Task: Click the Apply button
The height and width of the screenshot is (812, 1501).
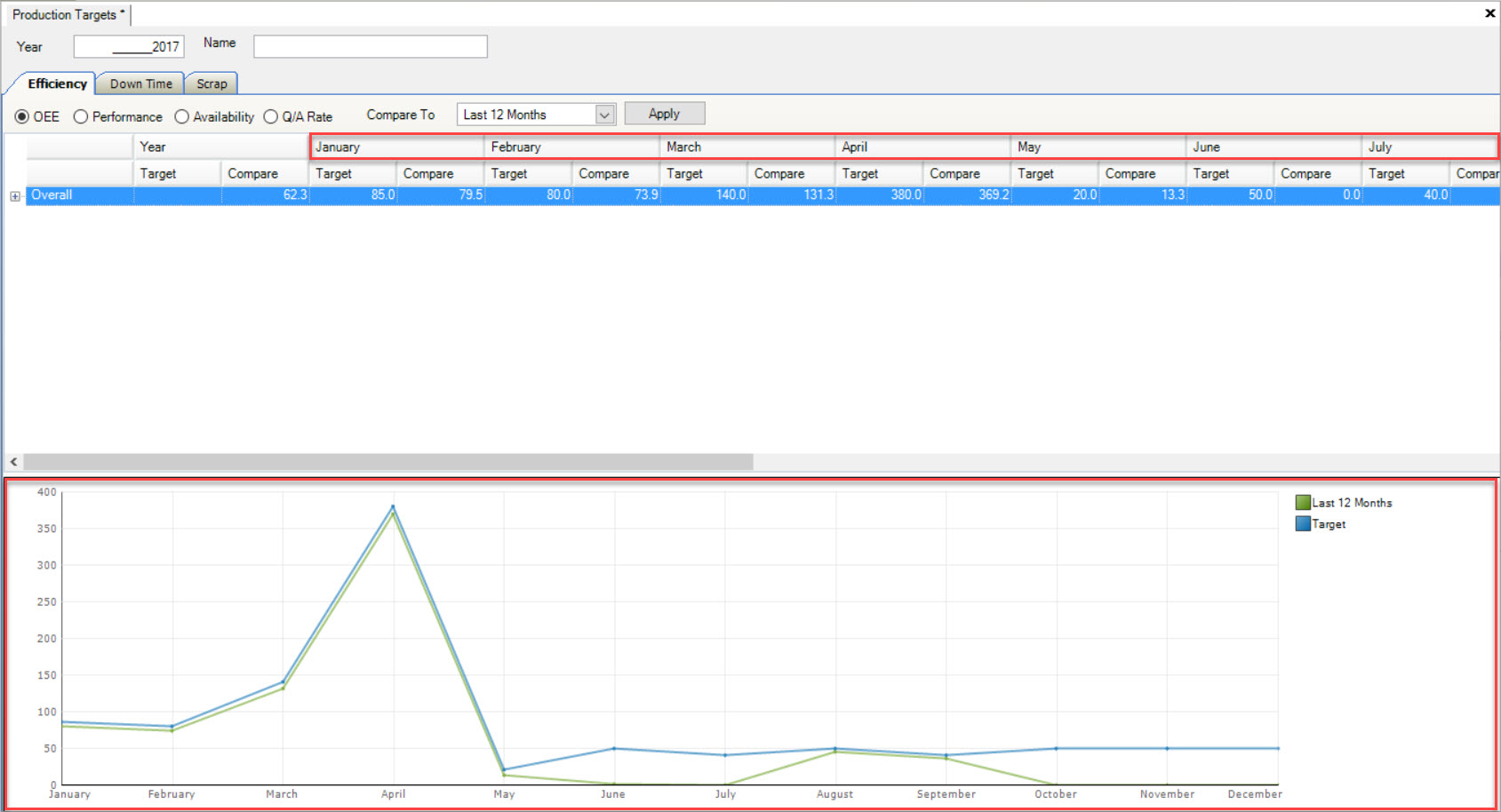Action: (x=665, y=114)
